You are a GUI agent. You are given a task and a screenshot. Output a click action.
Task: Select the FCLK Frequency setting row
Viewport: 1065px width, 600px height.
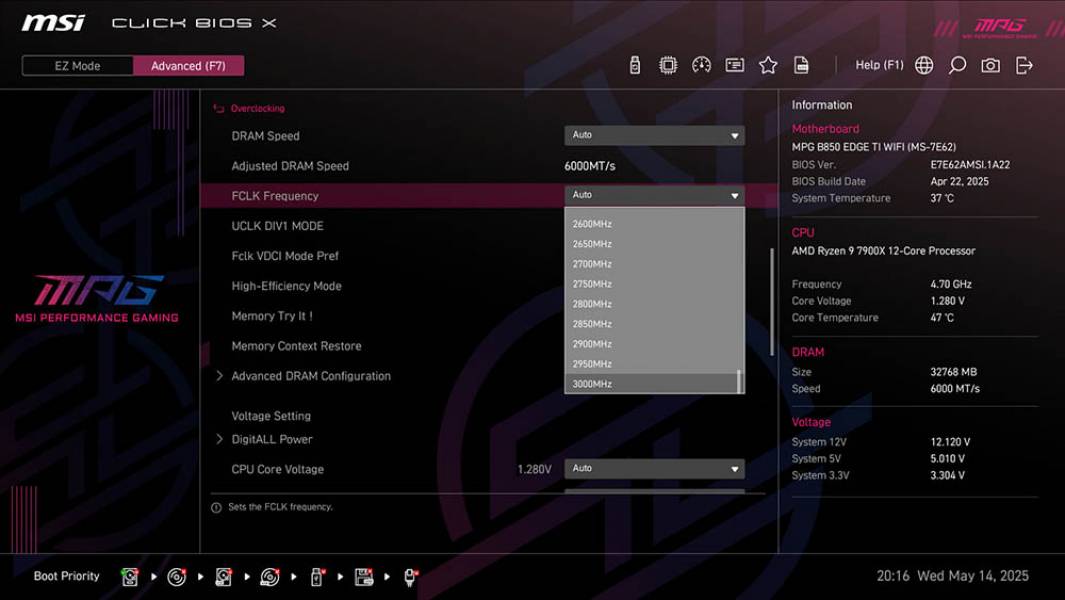point(489,196)
